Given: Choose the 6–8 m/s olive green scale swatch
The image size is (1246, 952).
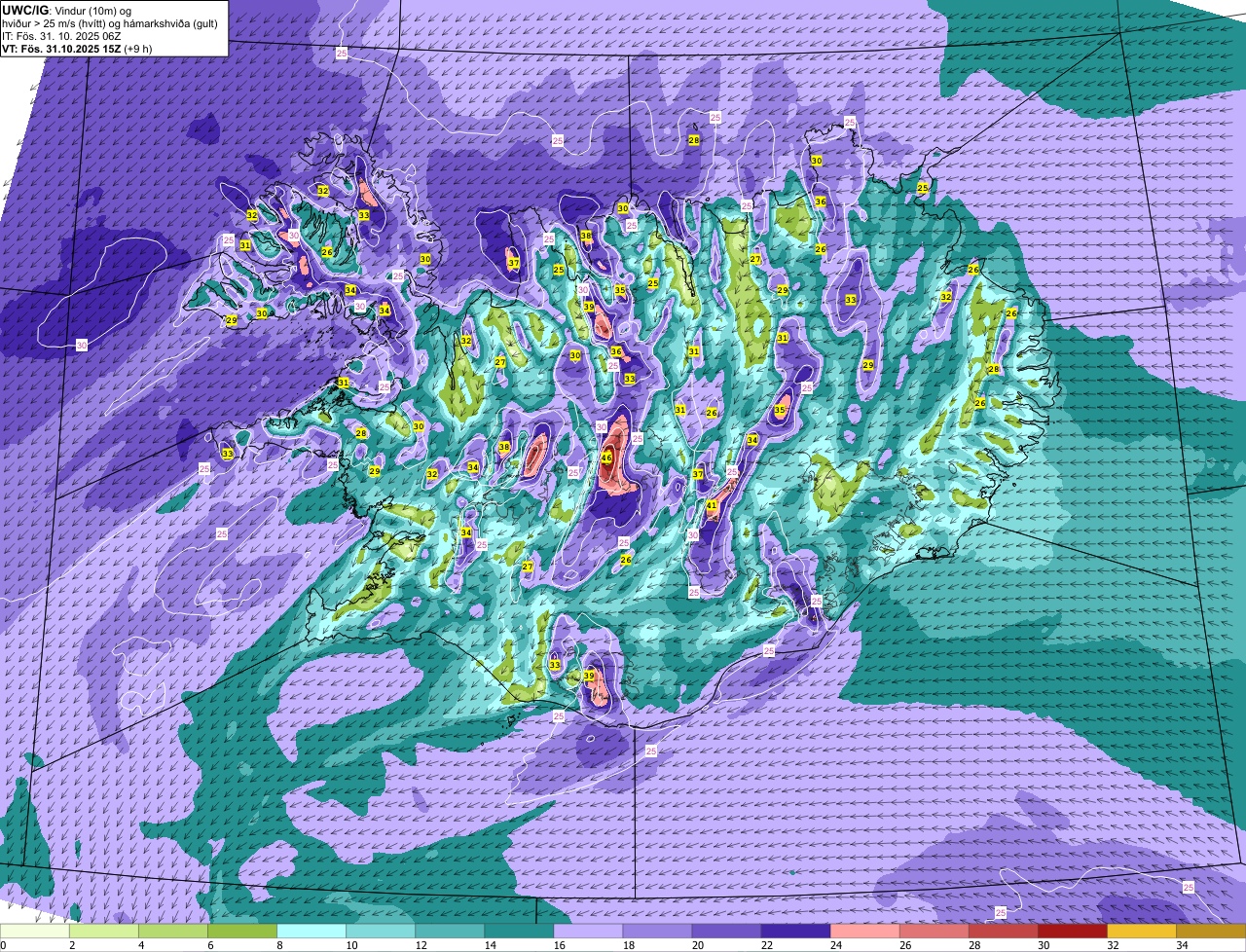Looking at the screenshot, I should [242, 932].
